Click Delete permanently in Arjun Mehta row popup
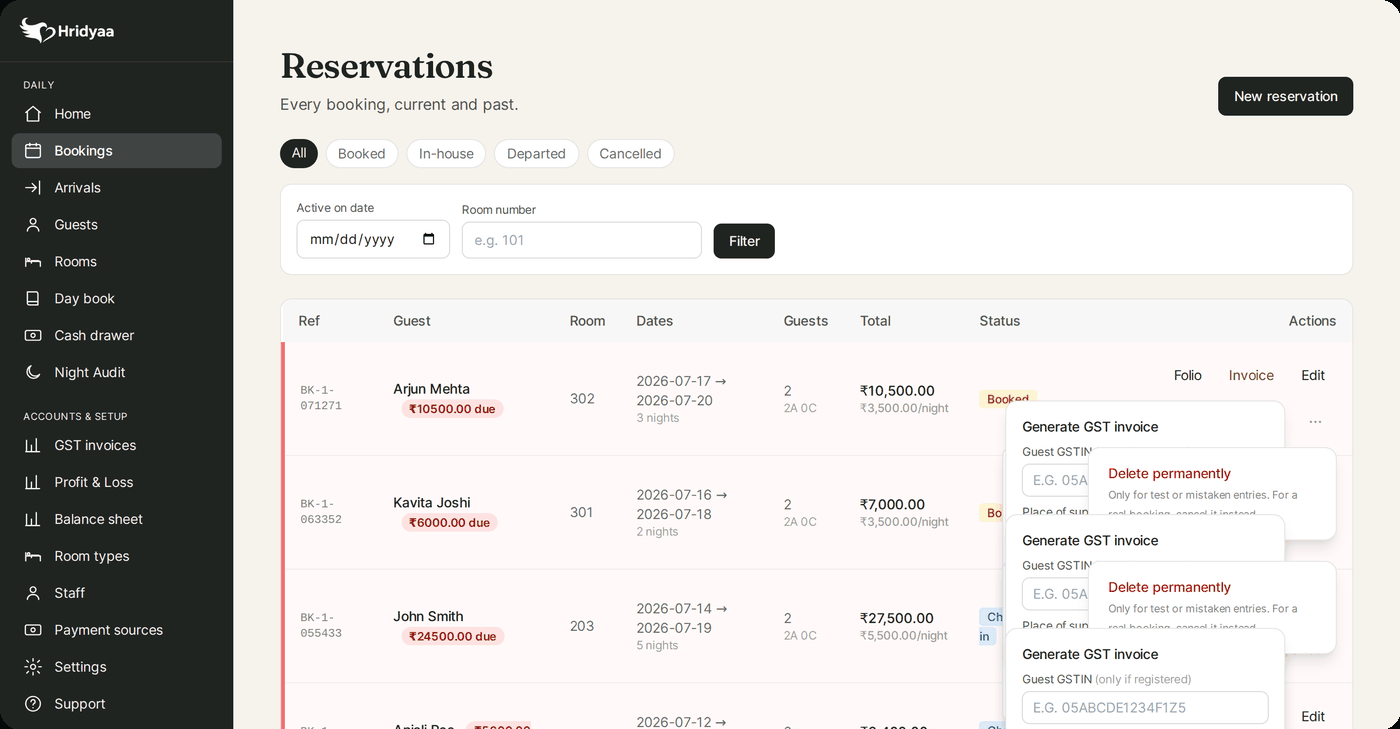1400x729 pixels. pos(1169,474)
